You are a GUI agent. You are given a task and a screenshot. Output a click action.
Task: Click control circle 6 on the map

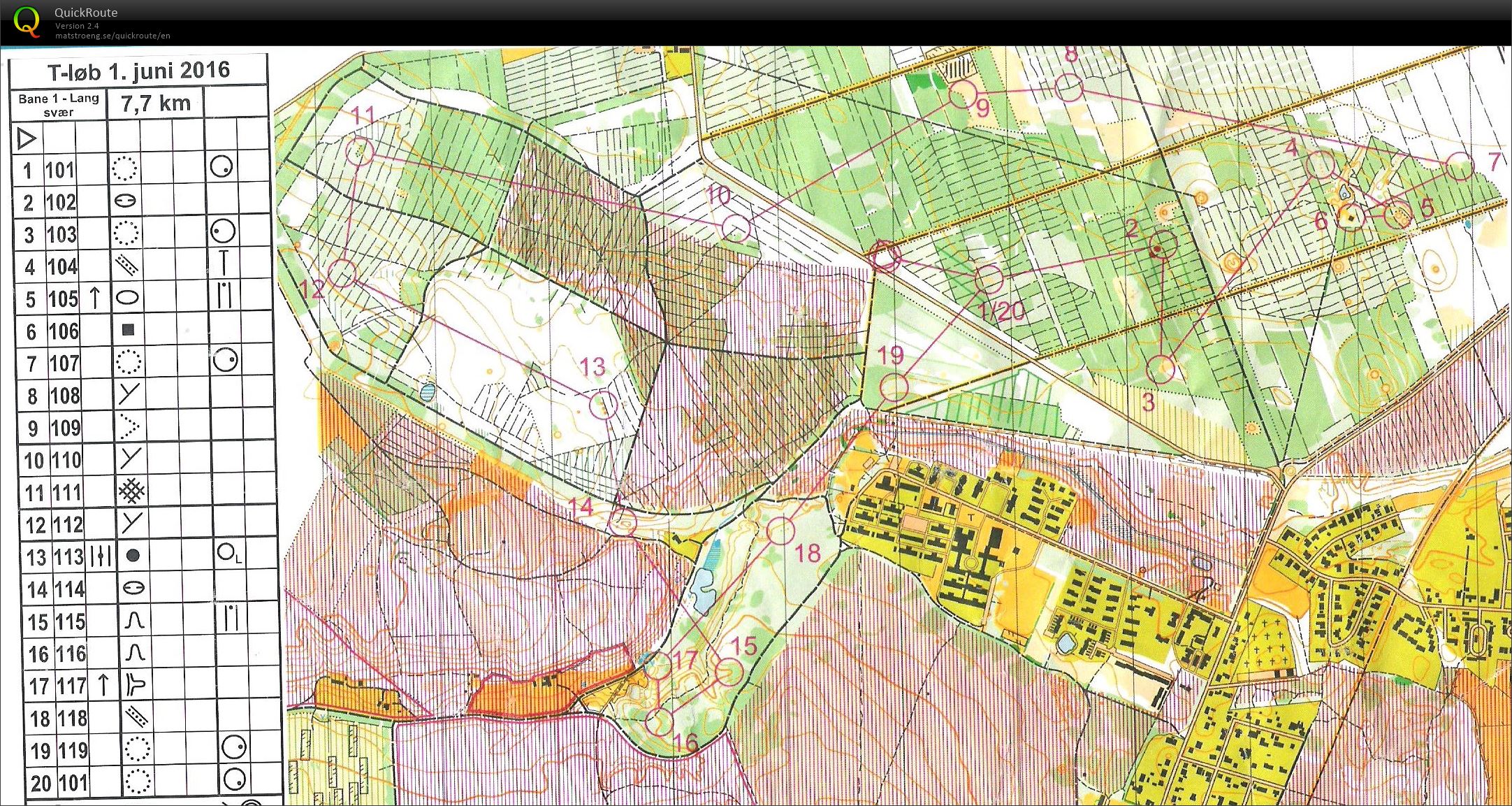tap(1351, 217)
